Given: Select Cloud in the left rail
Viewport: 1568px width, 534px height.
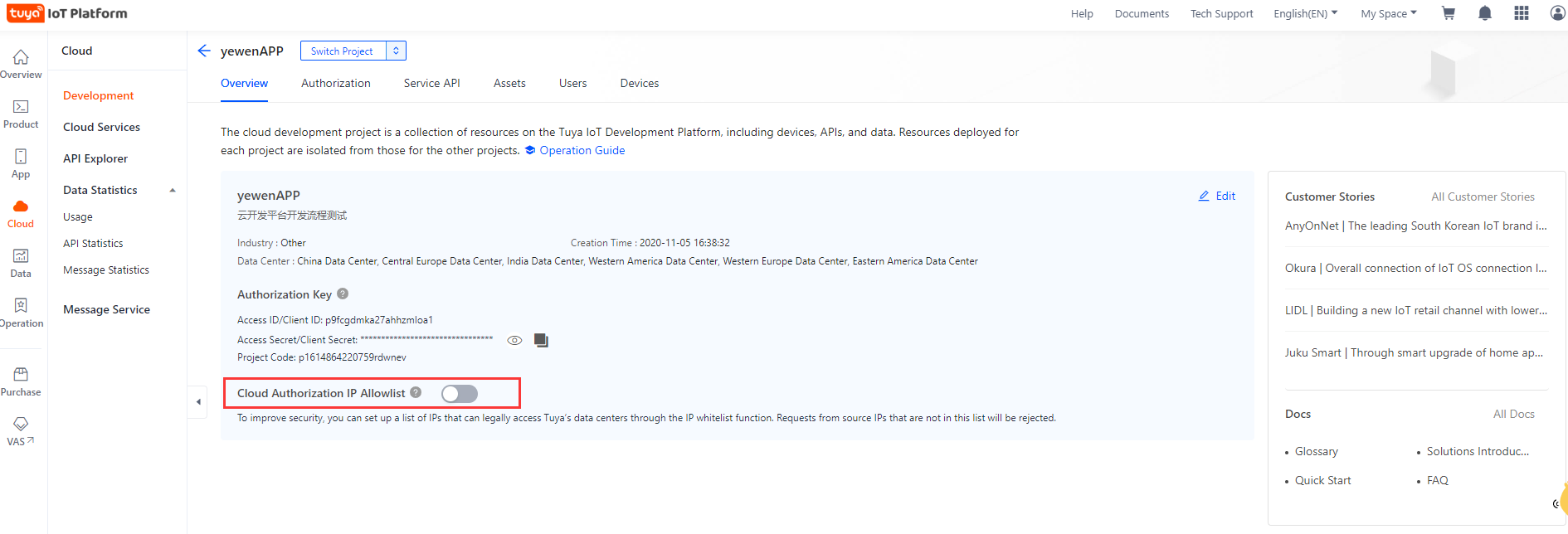Looking at the screenshot, I should pyautogui.click(x=21, y=214).
